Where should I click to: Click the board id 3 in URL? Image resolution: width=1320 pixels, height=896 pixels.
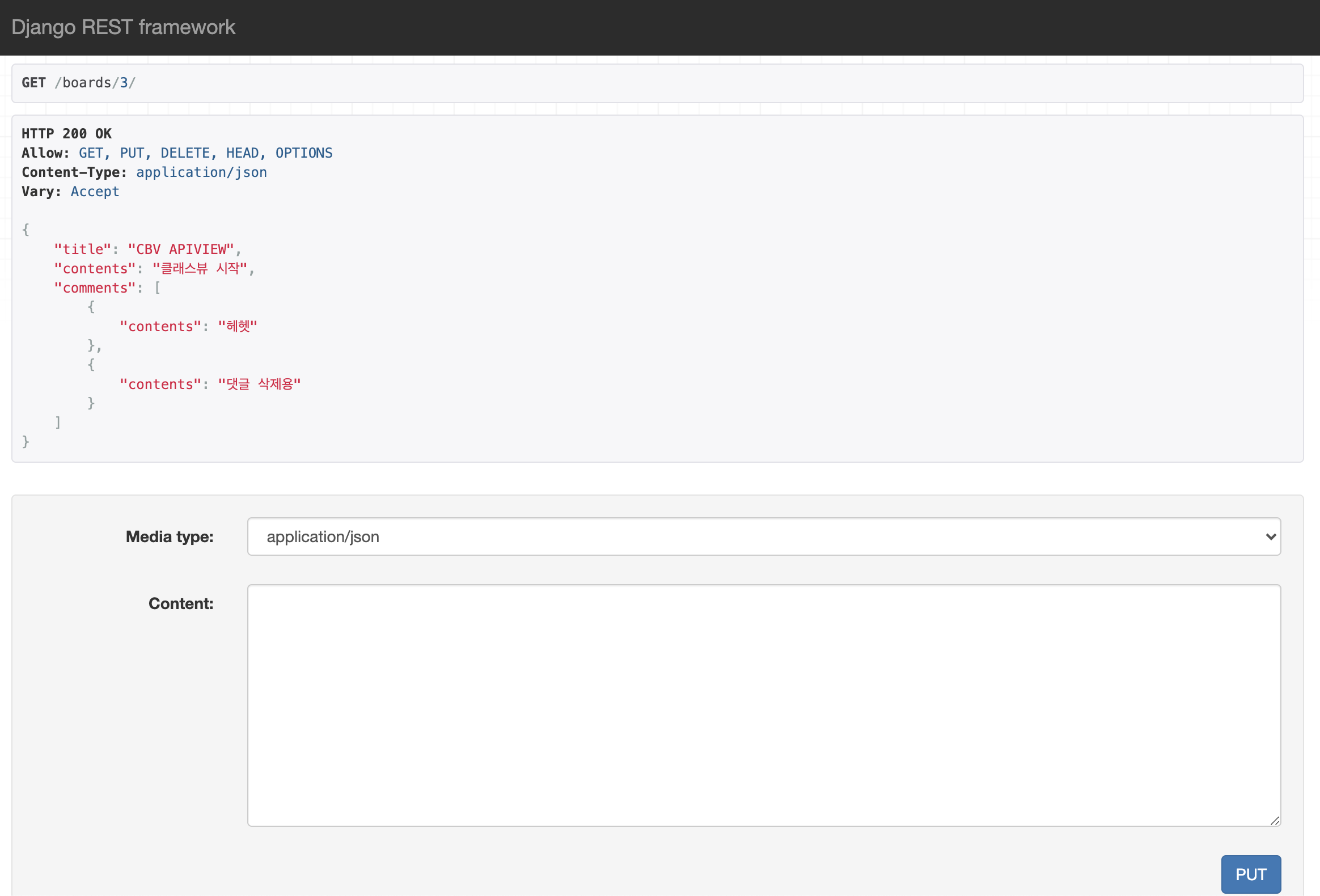pos(124,83)
